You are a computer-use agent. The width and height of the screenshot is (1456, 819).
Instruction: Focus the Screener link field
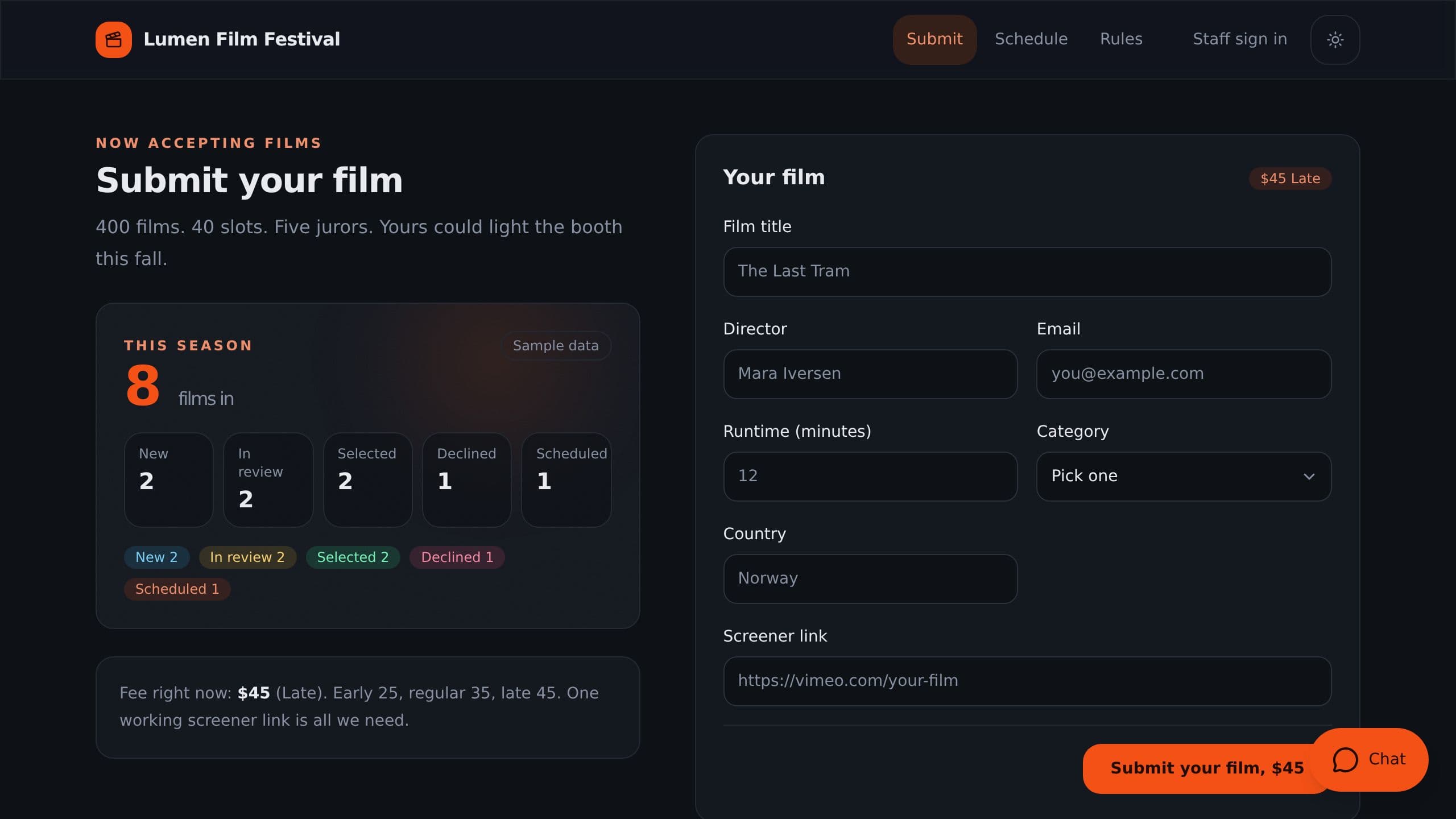1027,681
